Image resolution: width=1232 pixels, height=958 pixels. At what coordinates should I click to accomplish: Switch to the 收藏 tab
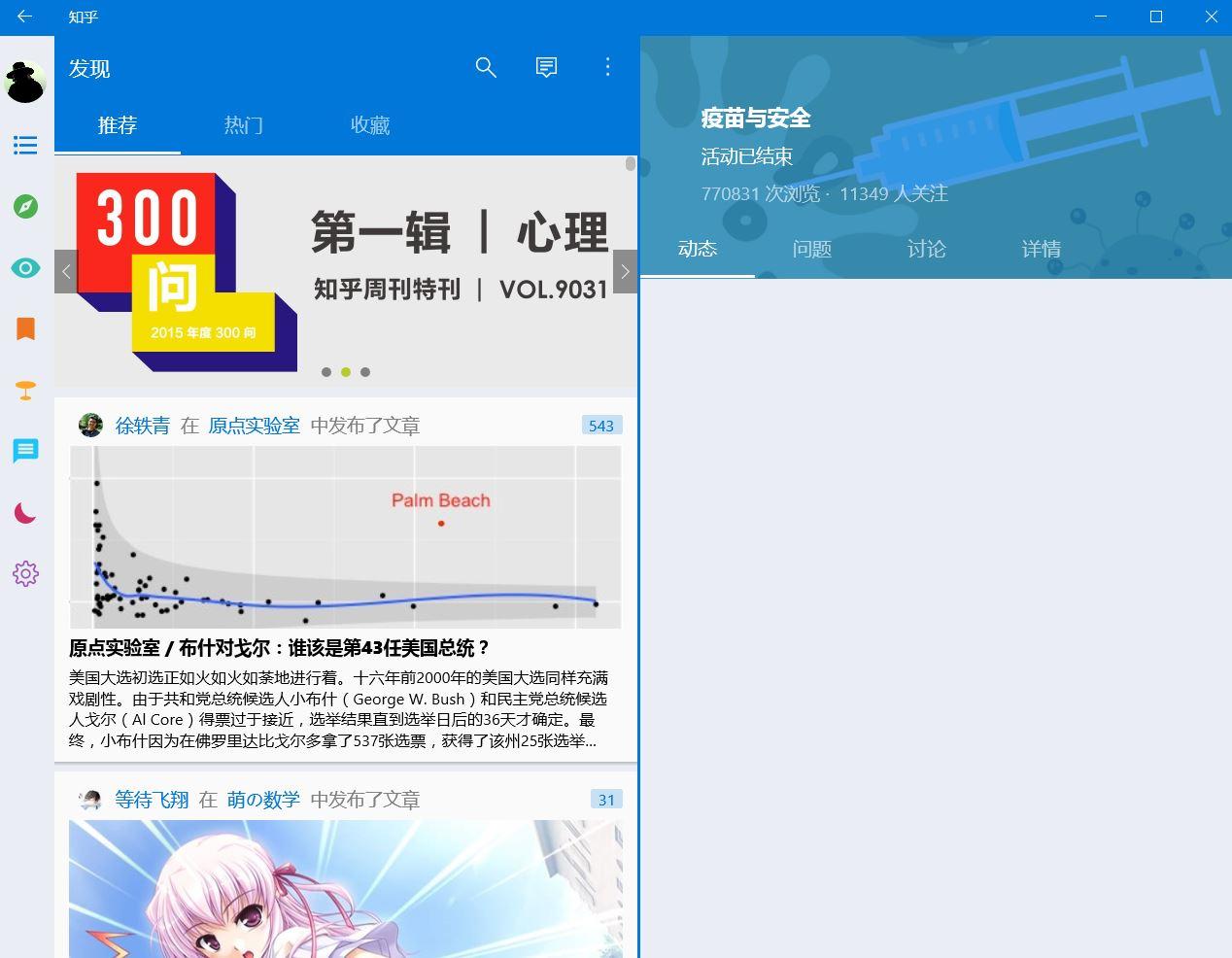(370, 125)
